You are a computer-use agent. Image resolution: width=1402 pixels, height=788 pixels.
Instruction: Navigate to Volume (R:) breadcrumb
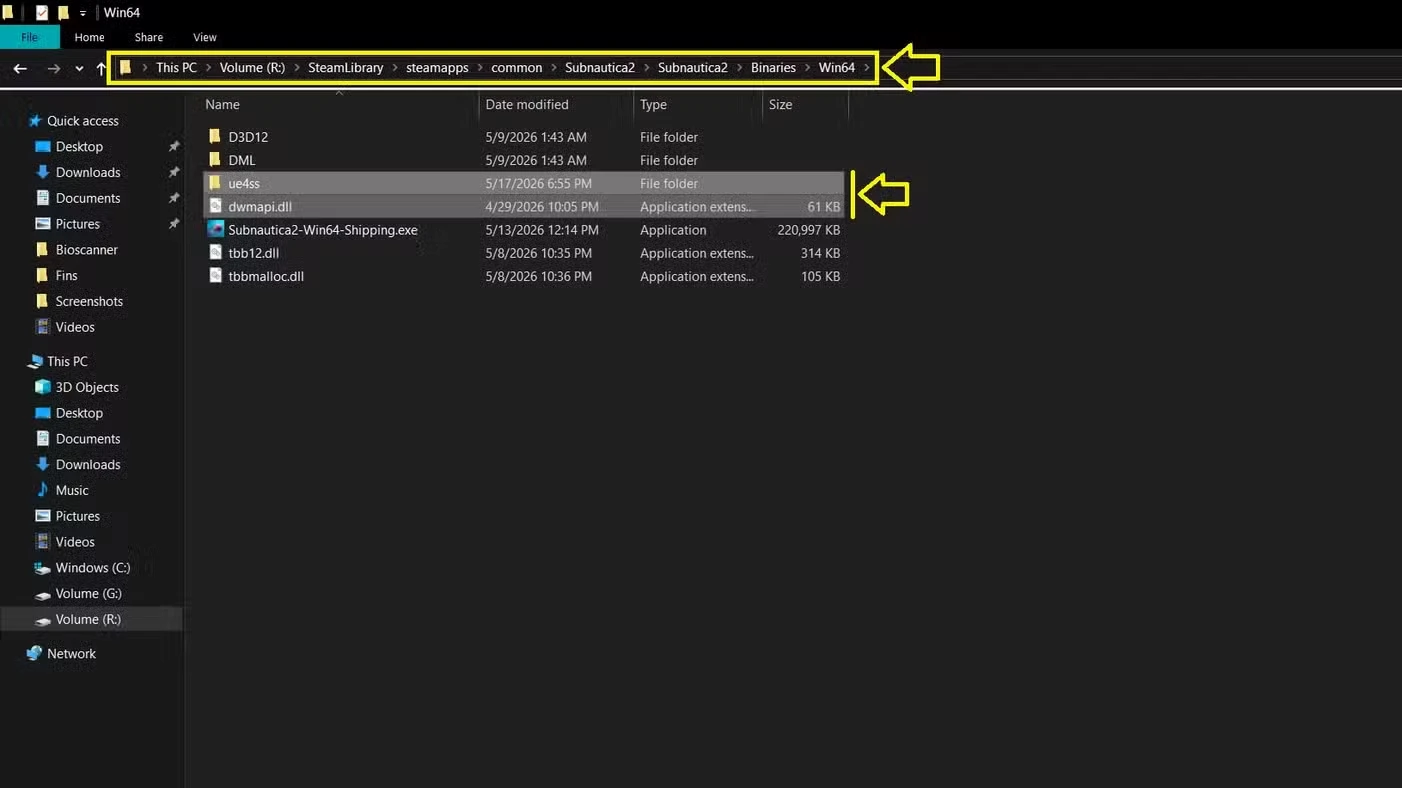(252, 68)
